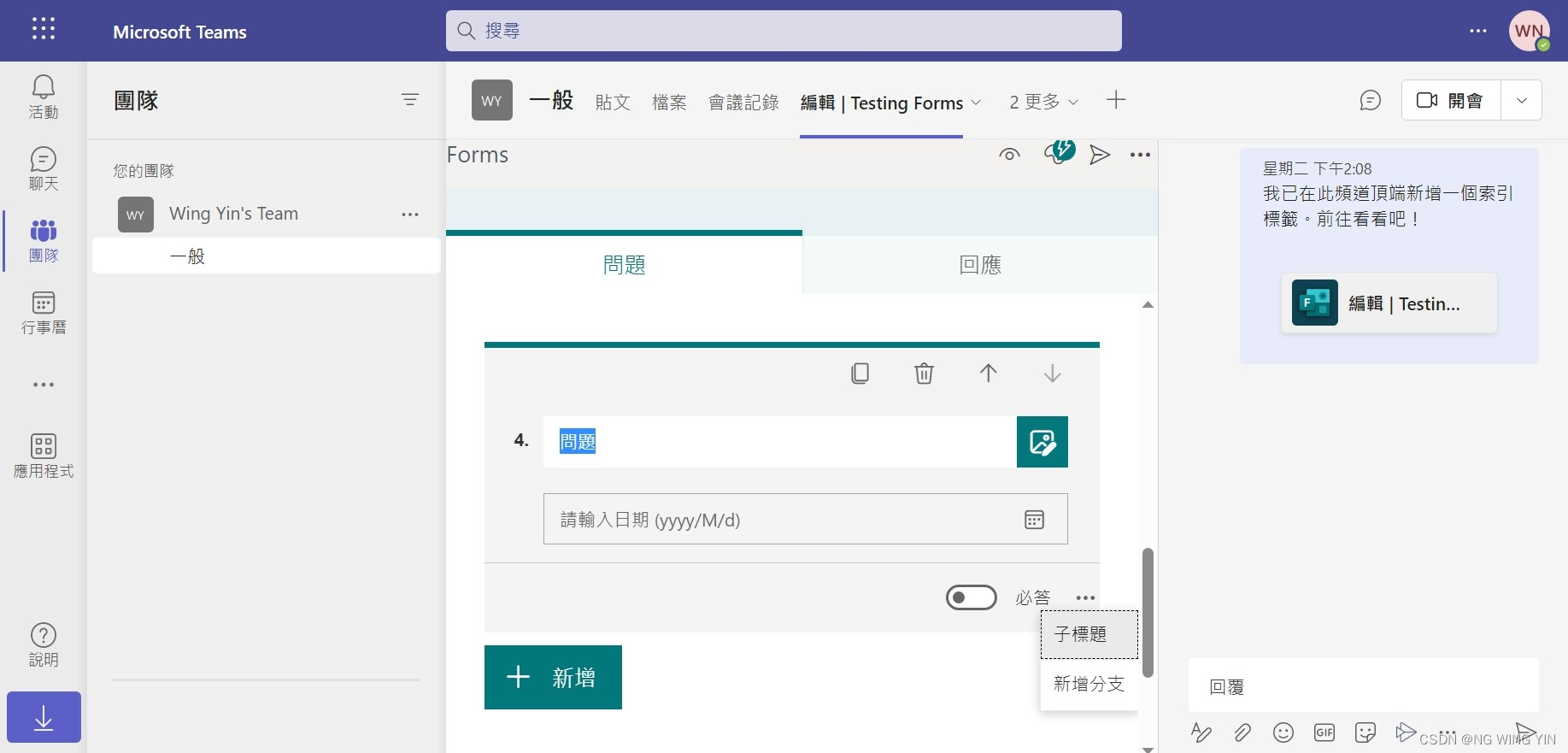1568x753 pixels.
Task: Click the download desktop app button
Action: 44,717
